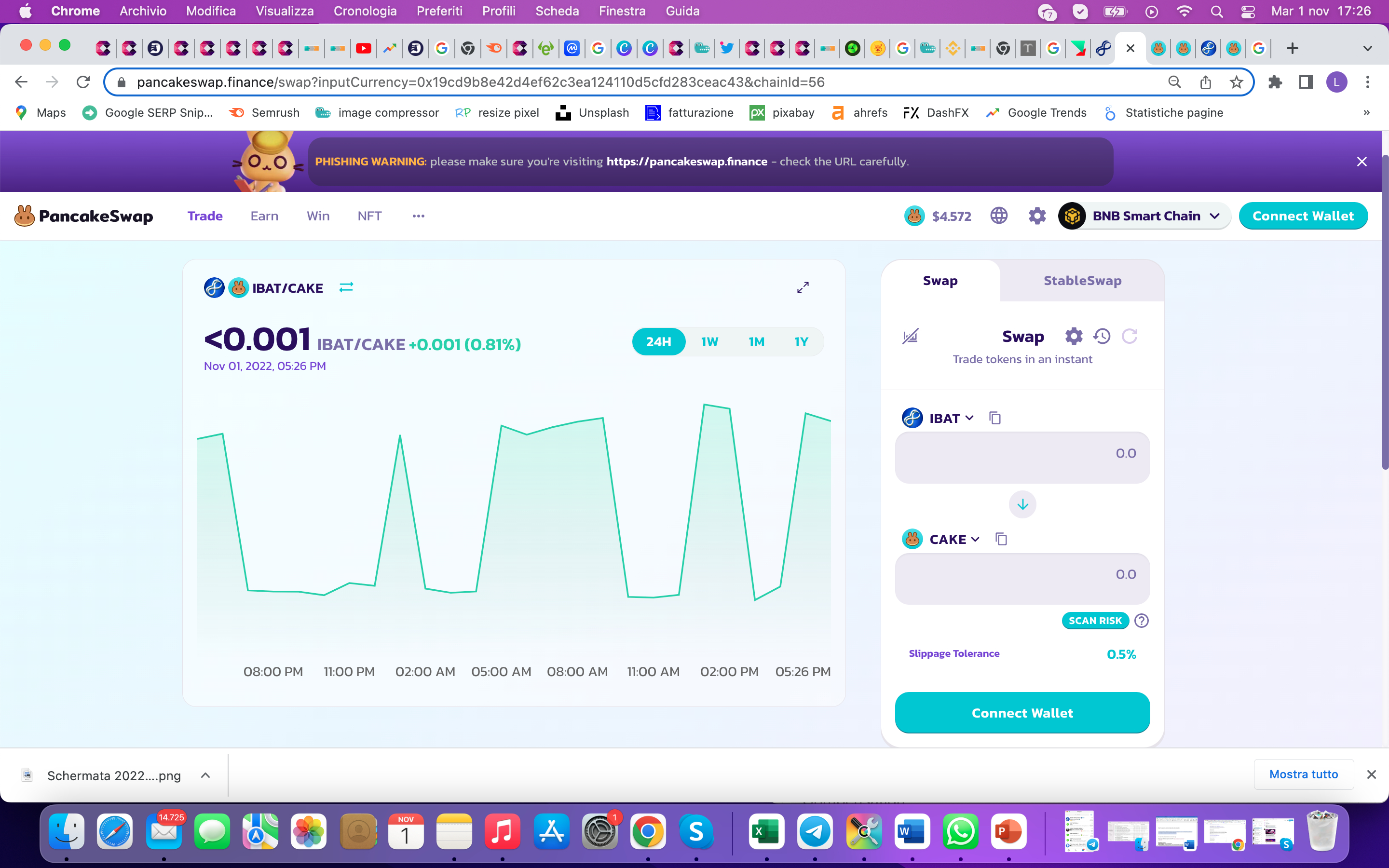
Task: Open the Win navigation menu
Action: (x=318, y=216)
